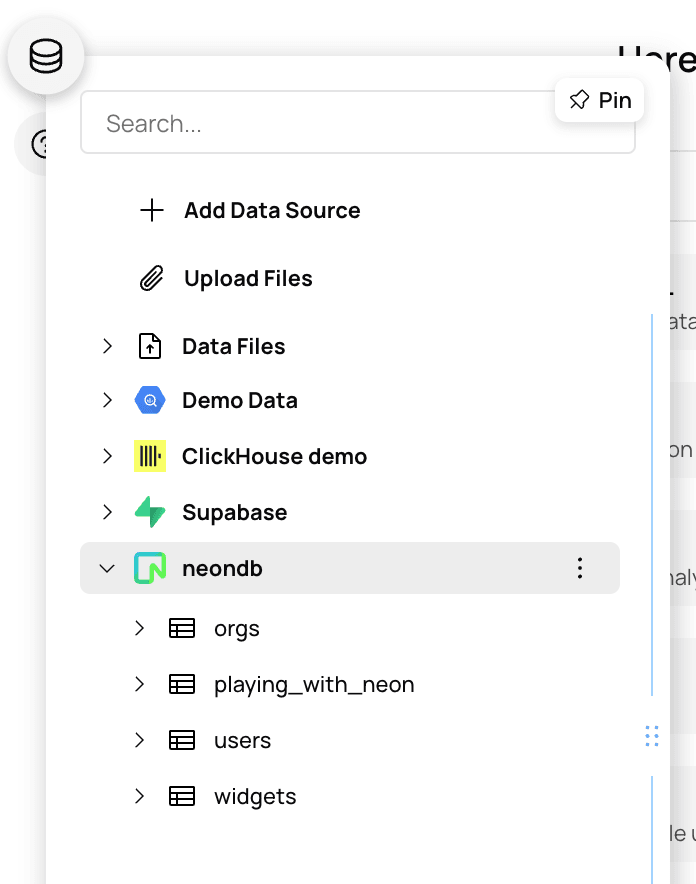
Task: Click Add Data Source
Action: coord(271,211)
